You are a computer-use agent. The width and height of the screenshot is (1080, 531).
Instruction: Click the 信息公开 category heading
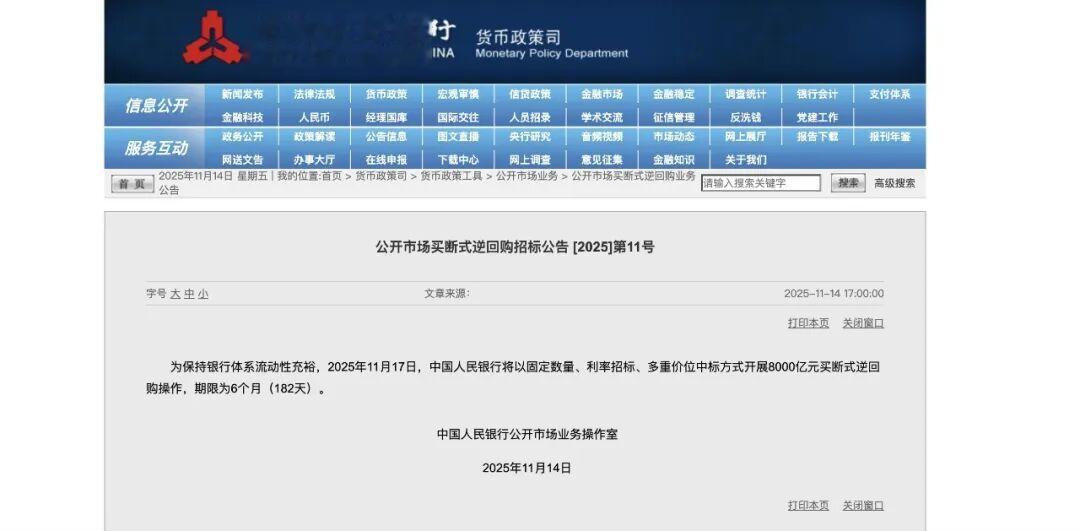(x=156, y=105)
